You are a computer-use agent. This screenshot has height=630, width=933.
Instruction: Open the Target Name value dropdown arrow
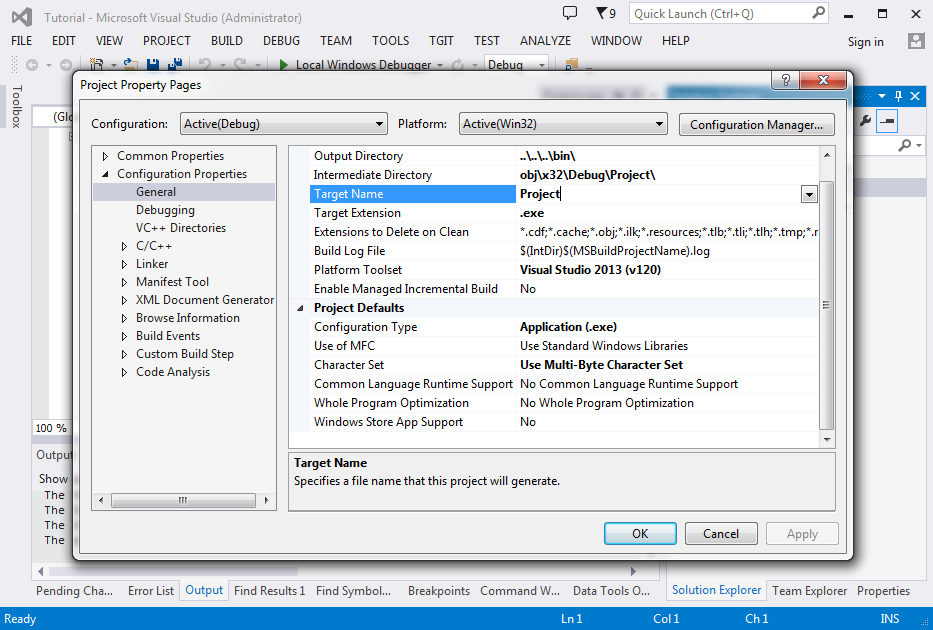[x=809, y=194]
